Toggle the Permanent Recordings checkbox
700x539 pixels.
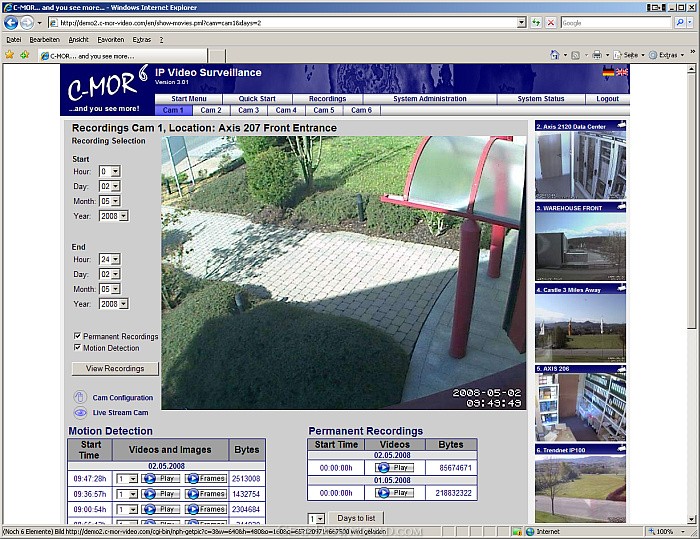77,336
